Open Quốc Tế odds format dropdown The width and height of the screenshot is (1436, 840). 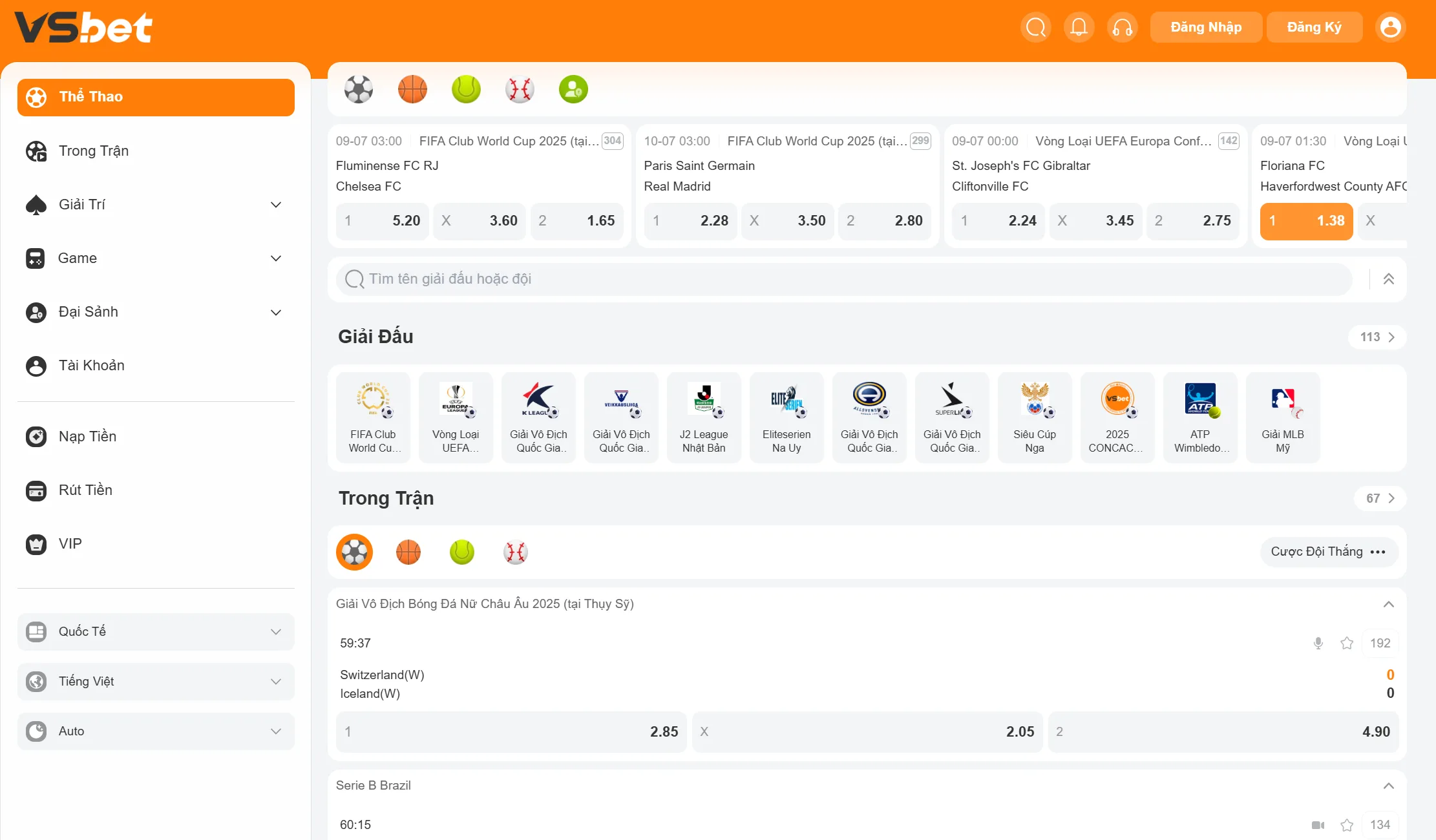point(156,631)
